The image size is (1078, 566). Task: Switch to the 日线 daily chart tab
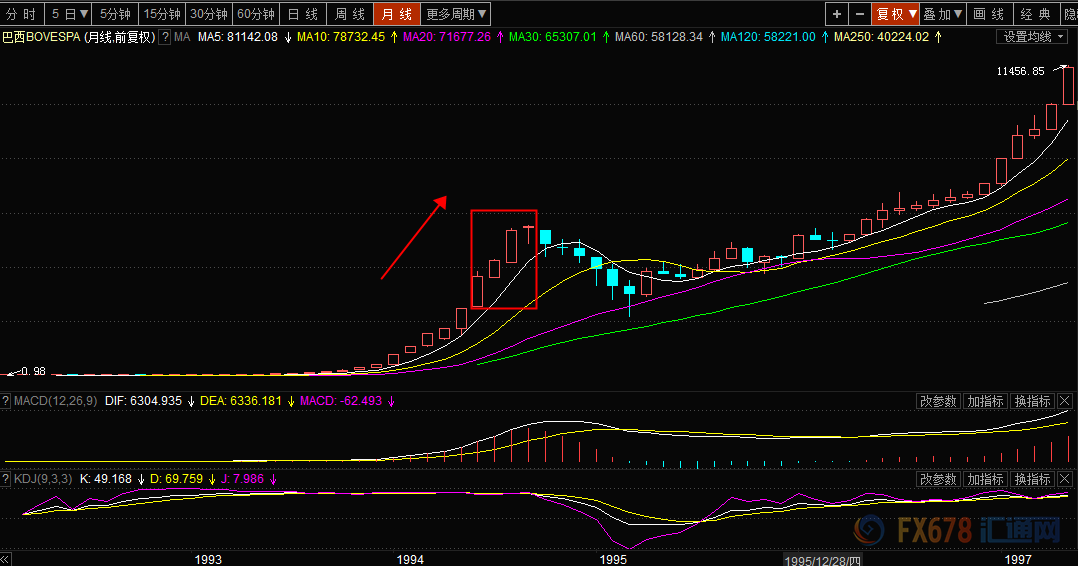click(x=302, y=14)
